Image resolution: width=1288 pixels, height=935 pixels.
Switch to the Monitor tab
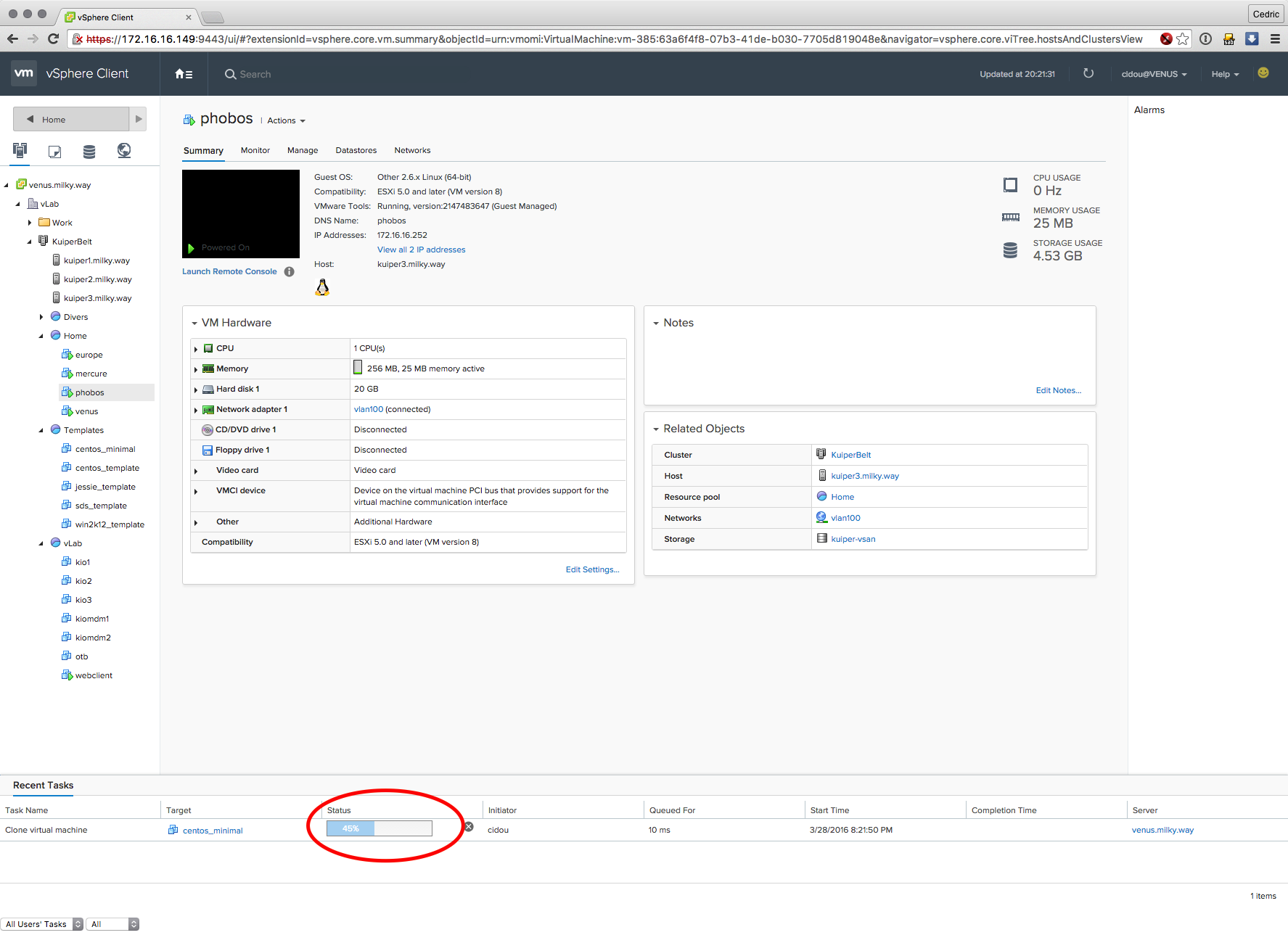pos(255,151)
